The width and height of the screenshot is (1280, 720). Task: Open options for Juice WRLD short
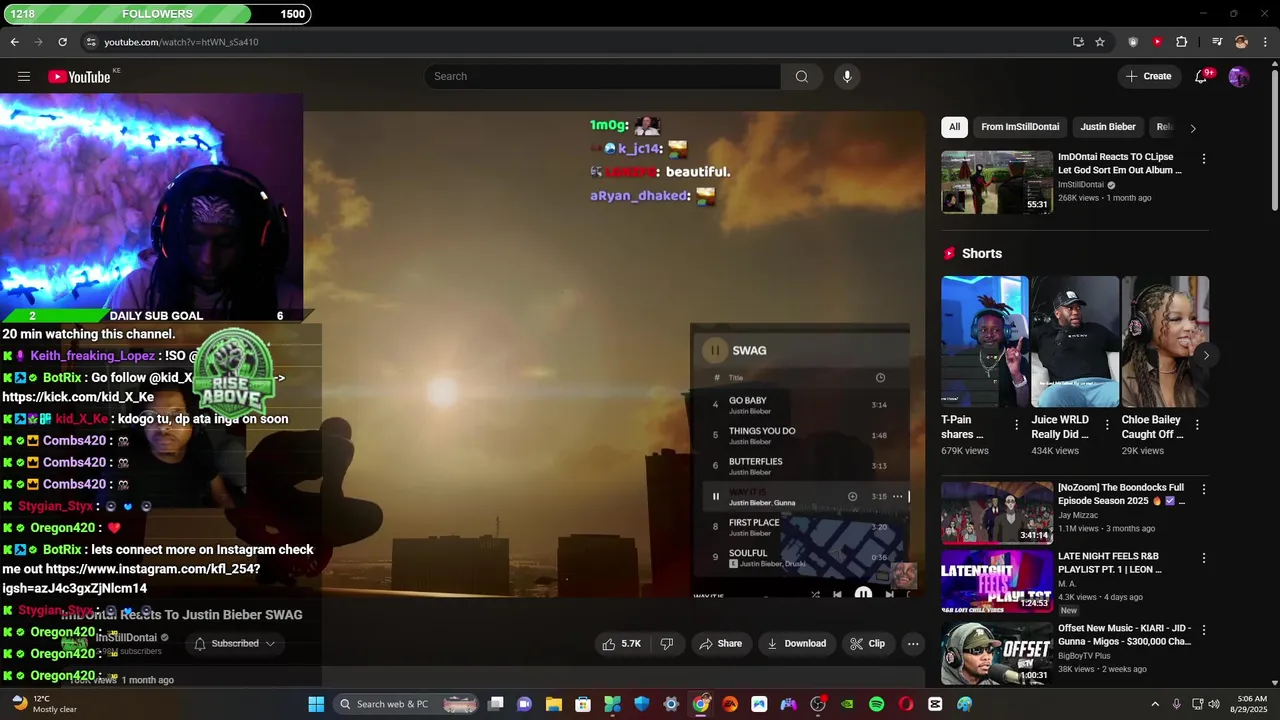(1107, 425)
